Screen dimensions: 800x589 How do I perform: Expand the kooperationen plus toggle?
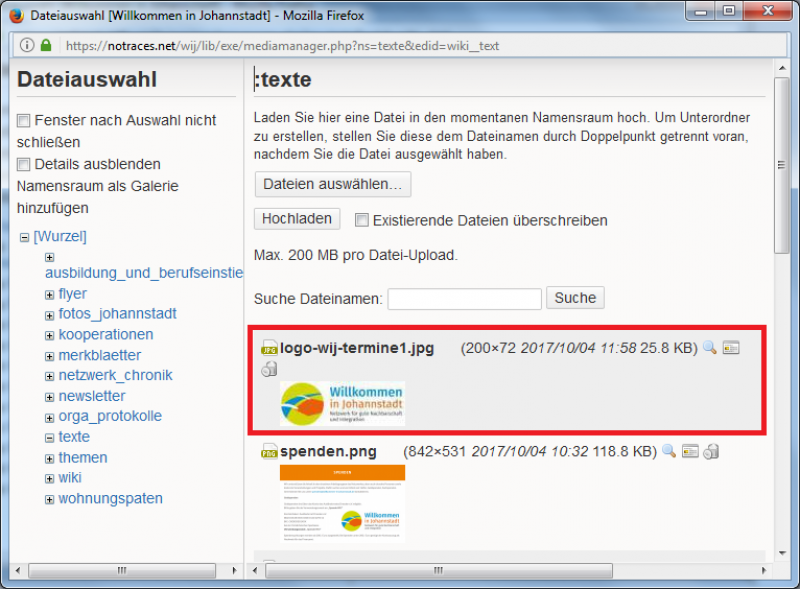[x=49, y=335]
